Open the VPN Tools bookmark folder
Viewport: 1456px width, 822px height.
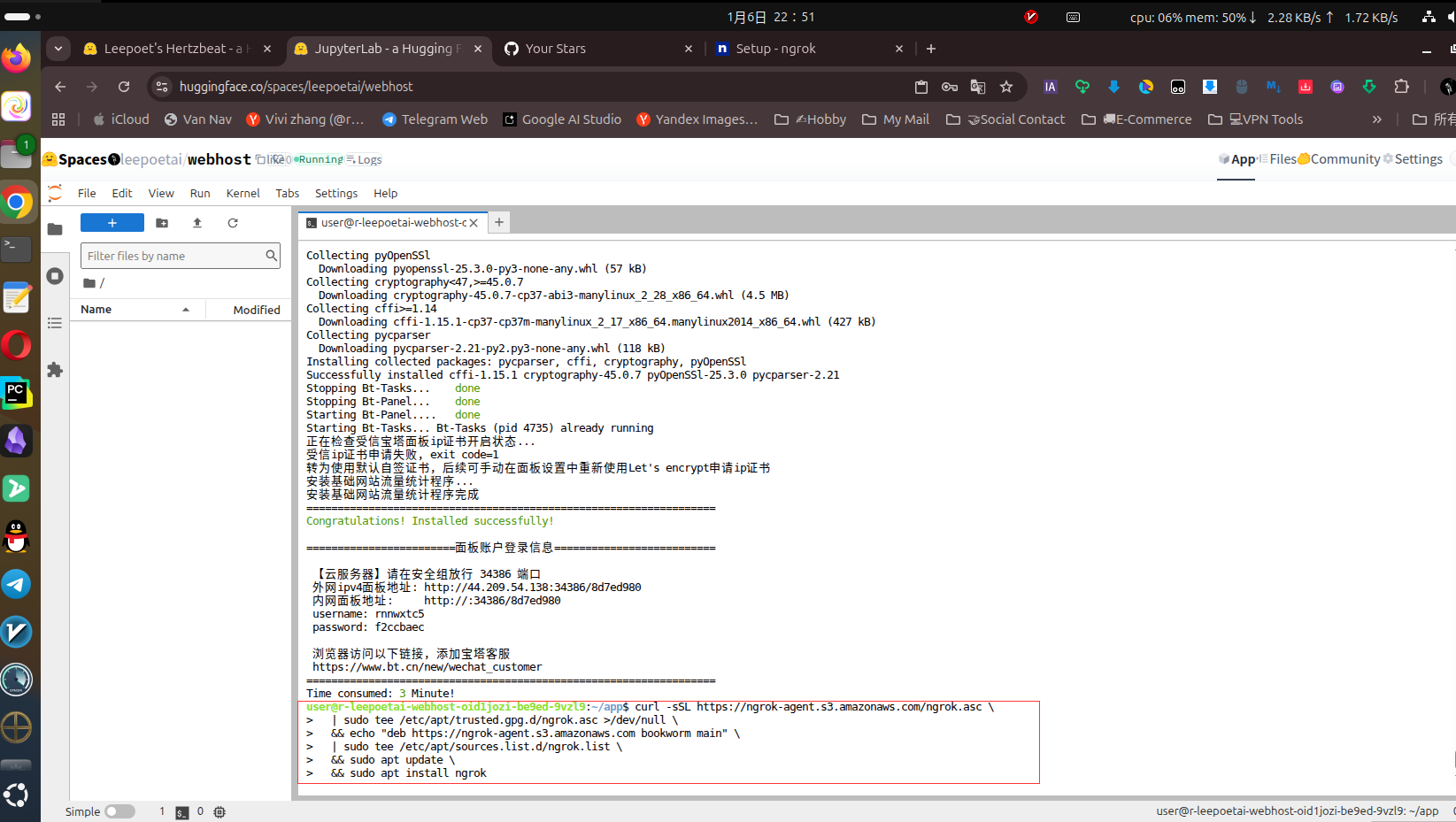pos(1256,119)
